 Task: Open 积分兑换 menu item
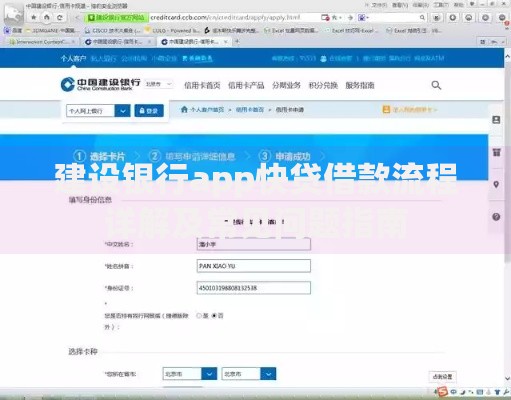pos(323,85)
